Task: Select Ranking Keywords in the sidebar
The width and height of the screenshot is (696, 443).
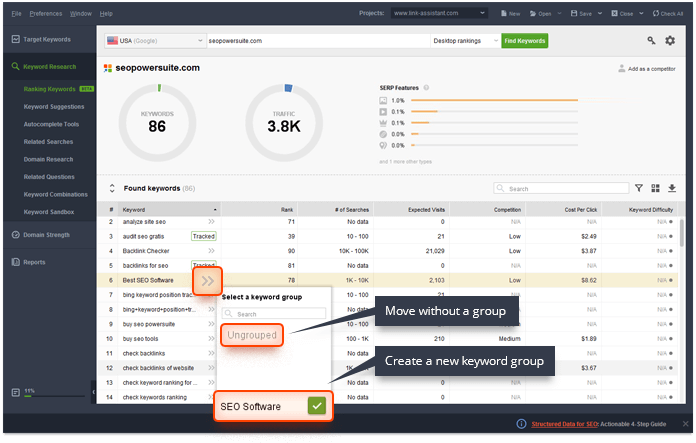Action: [x=49, y=89]
